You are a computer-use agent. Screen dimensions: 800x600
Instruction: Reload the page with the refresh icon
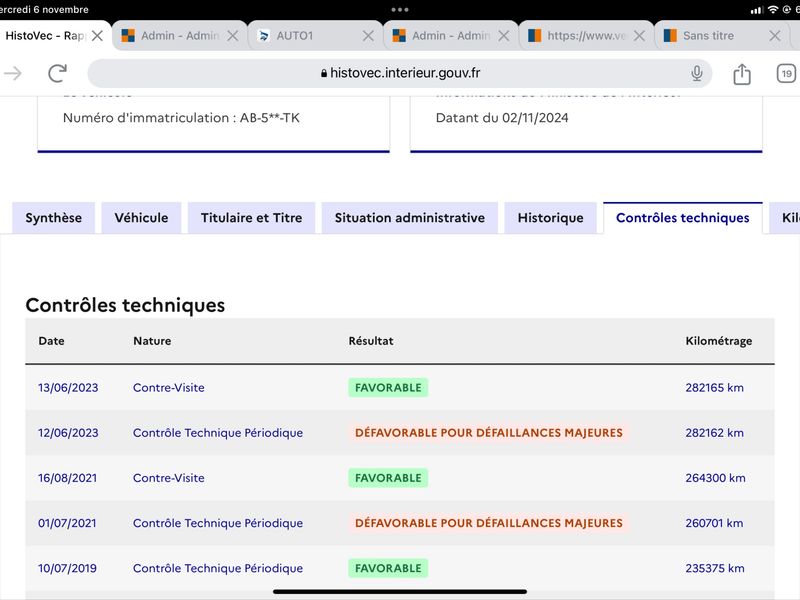[x=58, y=73]
